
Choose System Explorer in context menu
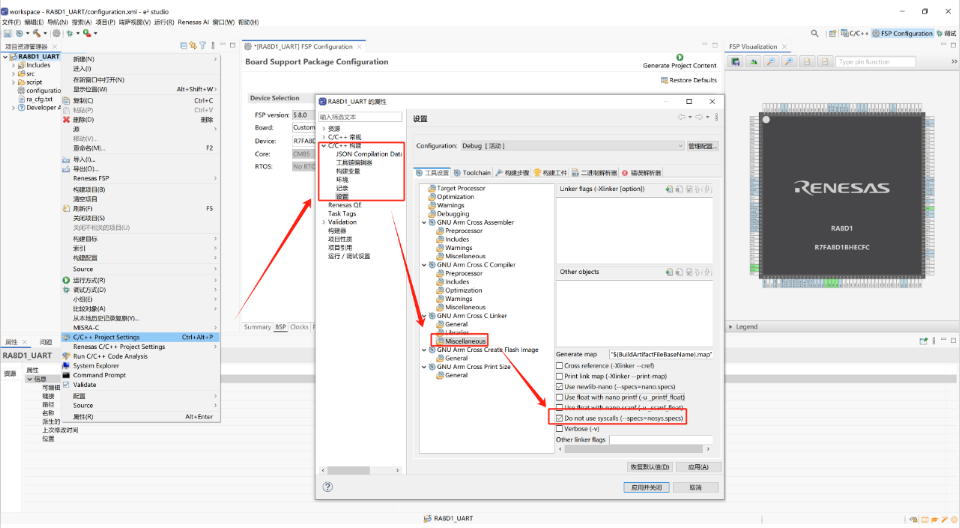pos(140,366)
